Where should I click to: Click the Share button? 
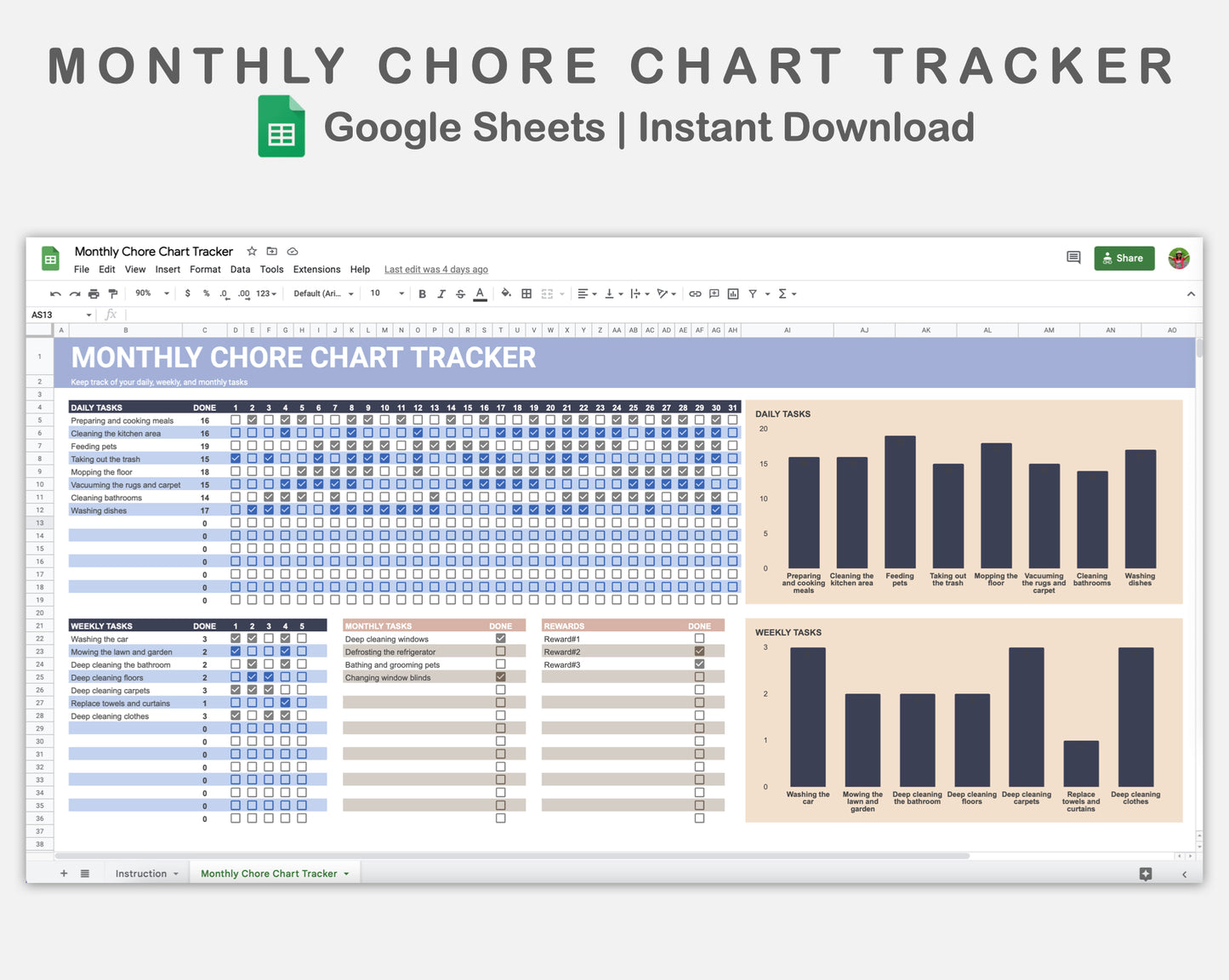tap(1124, 258)
